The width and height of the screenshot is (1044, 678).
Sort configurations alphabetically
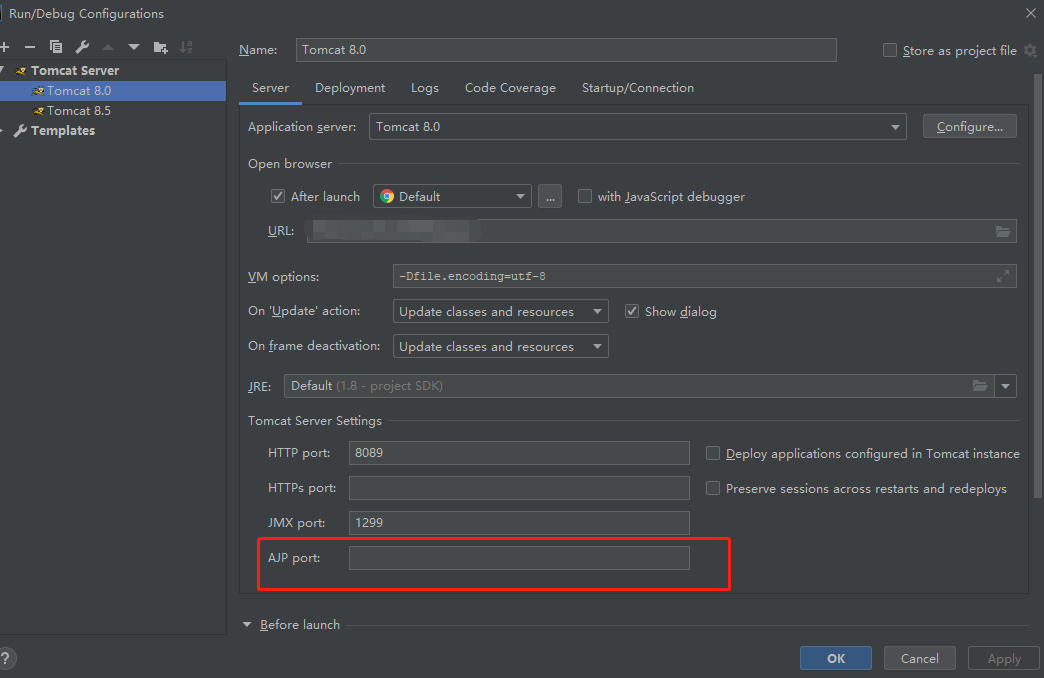[186, 47]
